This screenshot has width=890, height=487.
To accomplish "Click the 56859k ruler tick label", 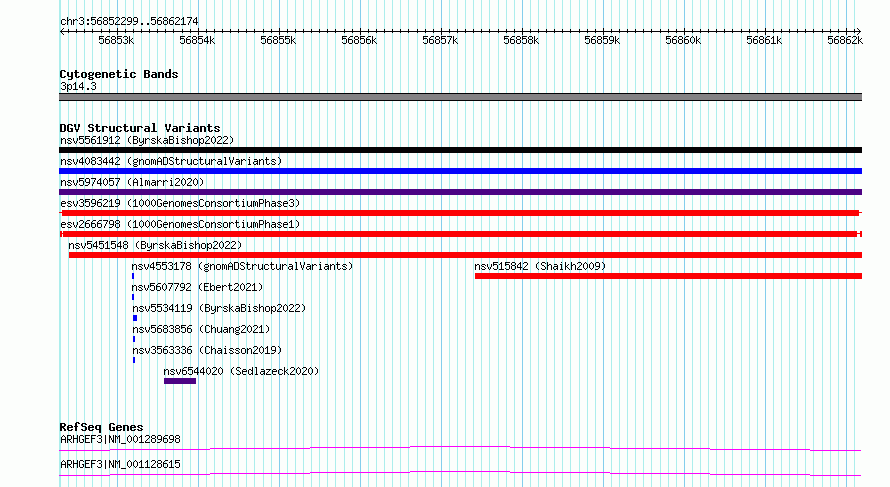I will click(x=602, y=40).
